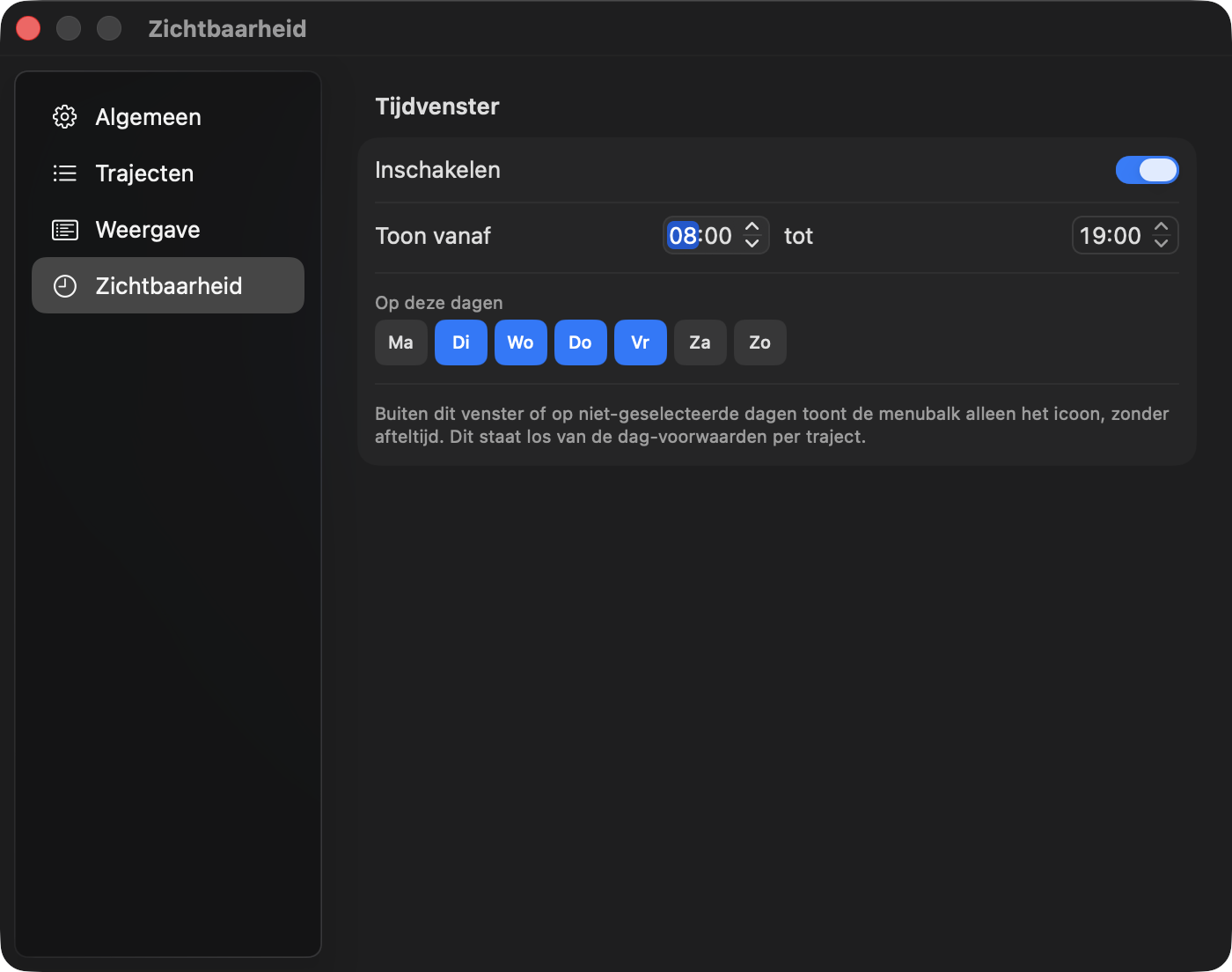Viewport: 1232px width, 972px height.
Task: Enable Saturday with the Za button
Action: 700,342
